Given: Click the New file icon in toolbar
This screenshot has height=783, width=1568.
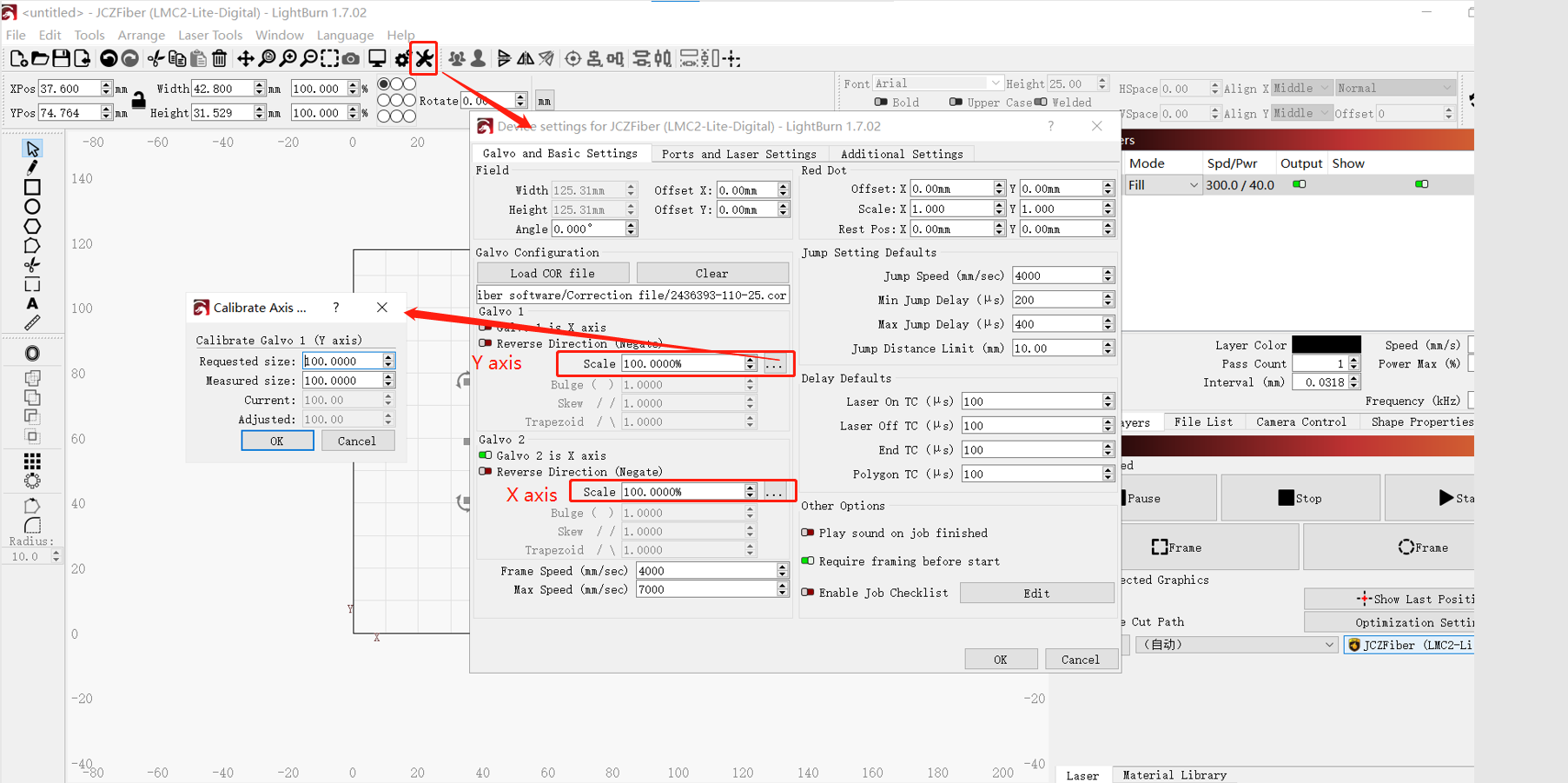Looking at the screenshot, I should 18,59.
